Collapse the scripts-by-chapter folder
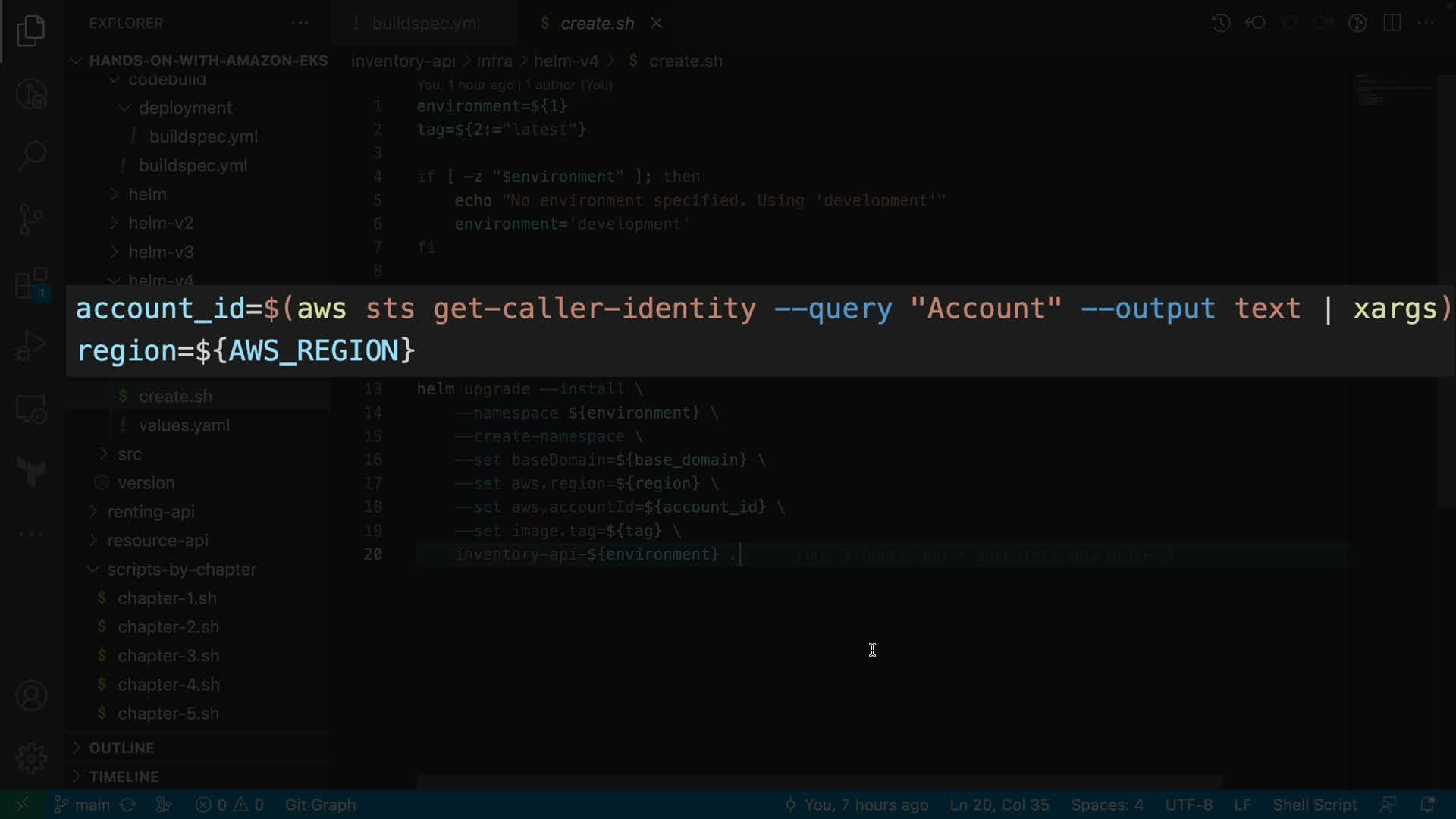The width and height of the screenshot is (1456, 819). (181, 570)
